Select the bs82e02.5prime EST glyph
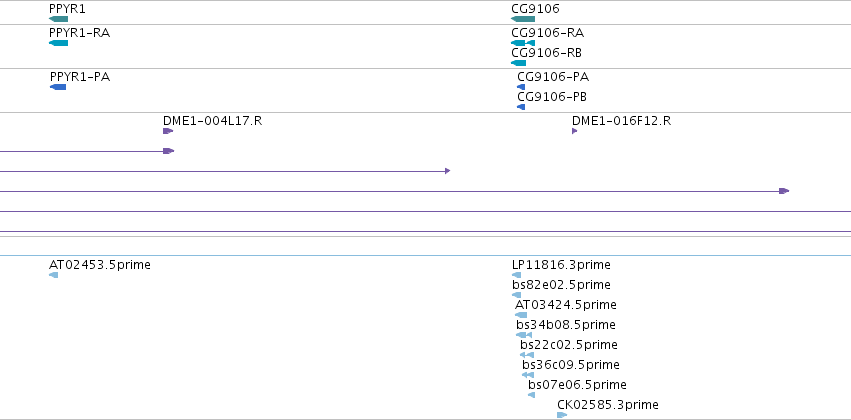The width and height of the screenshot is (851, 420). coord(517,295)
